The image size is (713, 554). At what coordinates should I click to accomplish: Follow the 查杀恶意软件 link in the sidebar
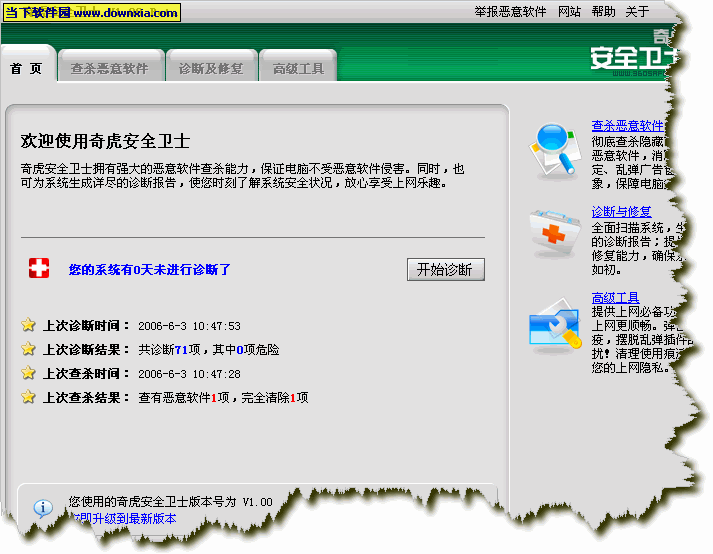tap(628, 126)
